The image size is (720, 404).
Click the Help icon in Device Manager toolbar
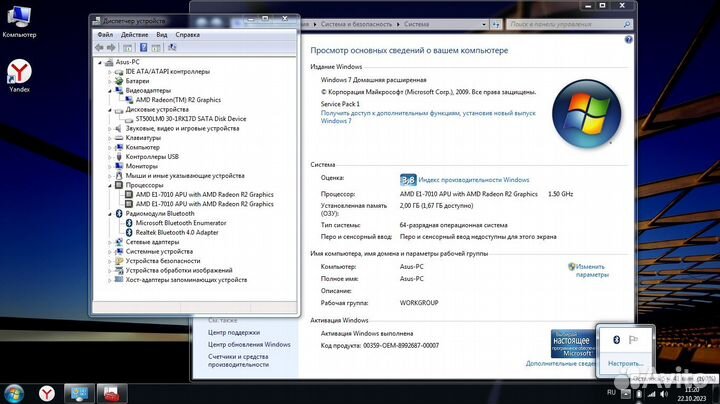[x=143, y=47]
